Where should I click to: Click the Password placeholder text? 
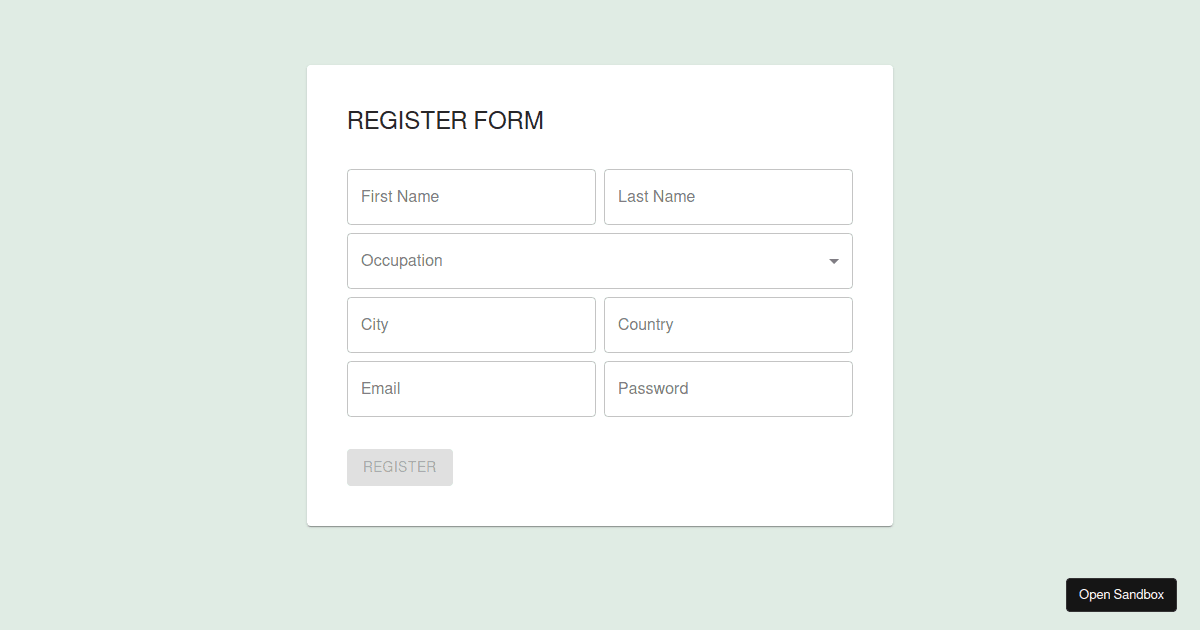(x=653, y=388)
